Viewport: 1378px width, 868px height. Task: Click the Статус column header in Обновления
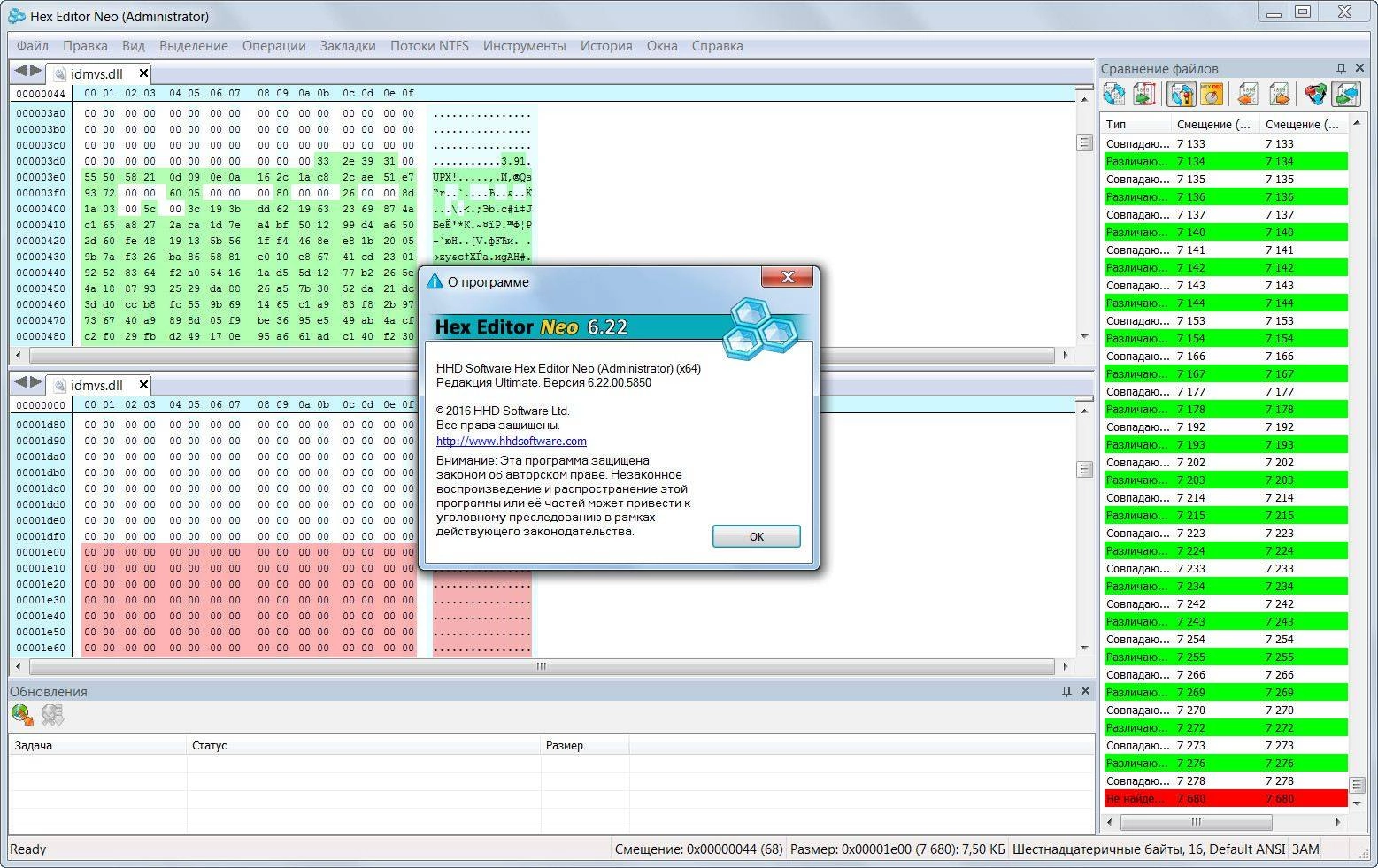click(x=364, y=745)
